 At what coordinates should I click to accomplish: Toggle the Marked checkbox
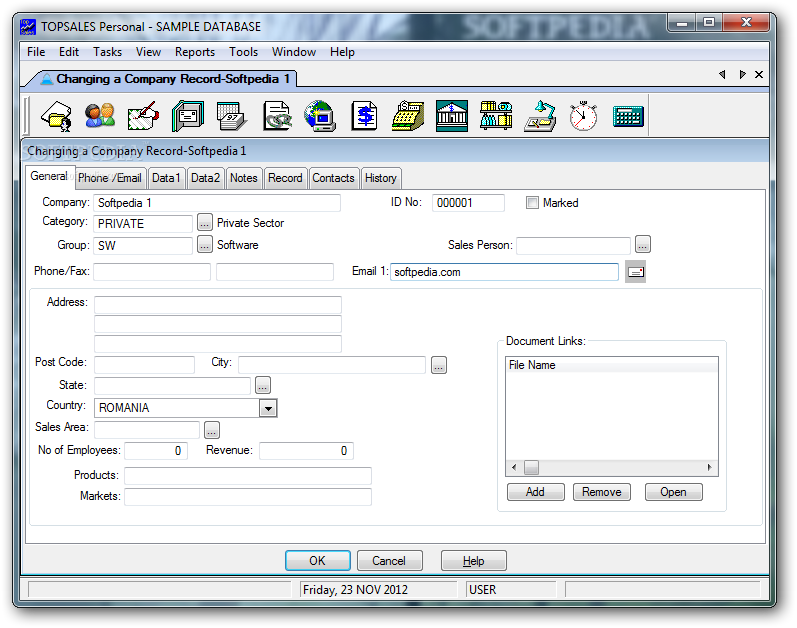click(x=532, y=203)
